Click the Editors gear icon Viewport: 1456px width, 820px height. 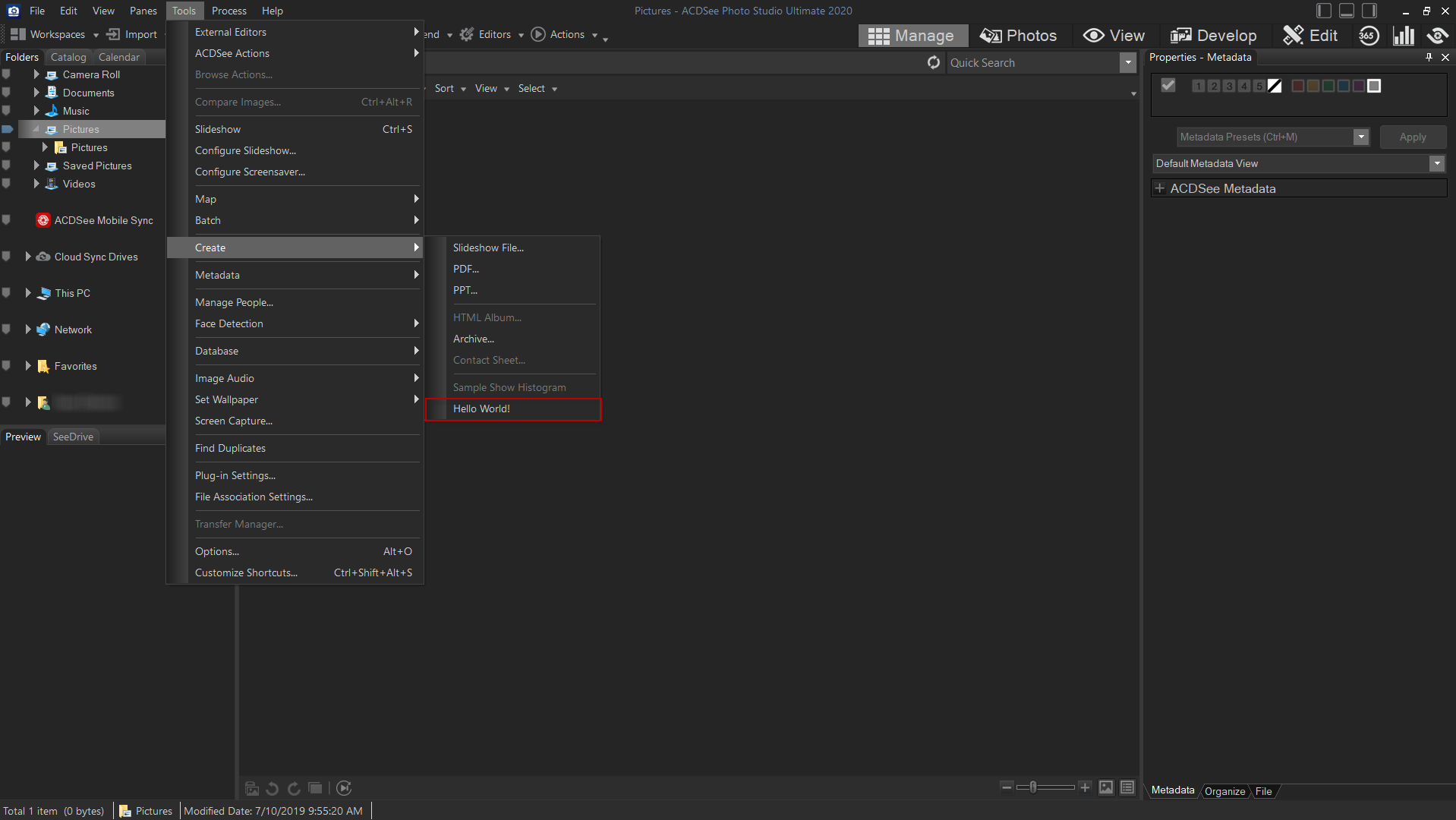click(x=467, y=34)
